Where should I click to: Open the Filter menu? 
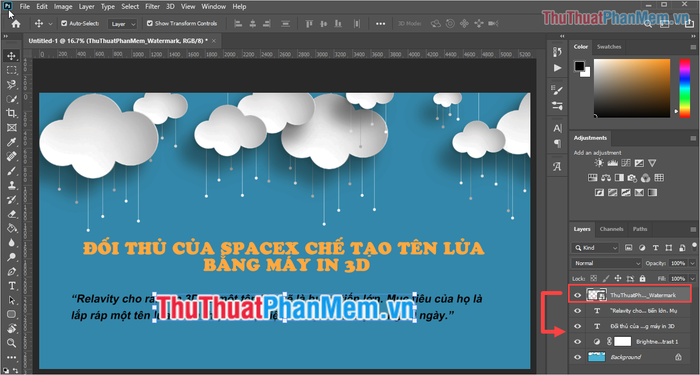(x=152, y=7)
